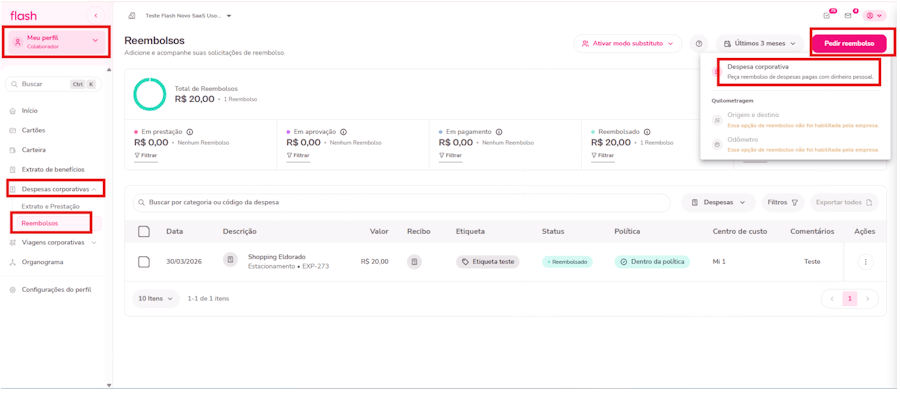Go to Início in the sidebar
The image size is (900, 399).
click(x=29, y=111)
